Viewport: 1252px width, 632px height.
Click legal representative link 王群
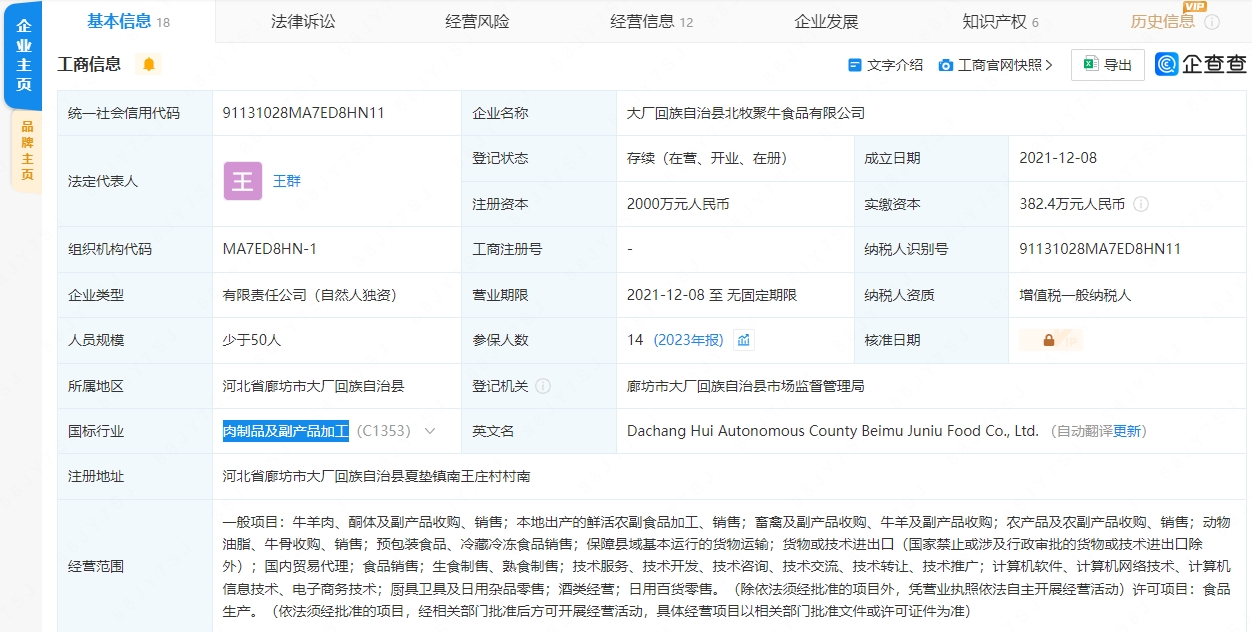[x=287, y=181]
